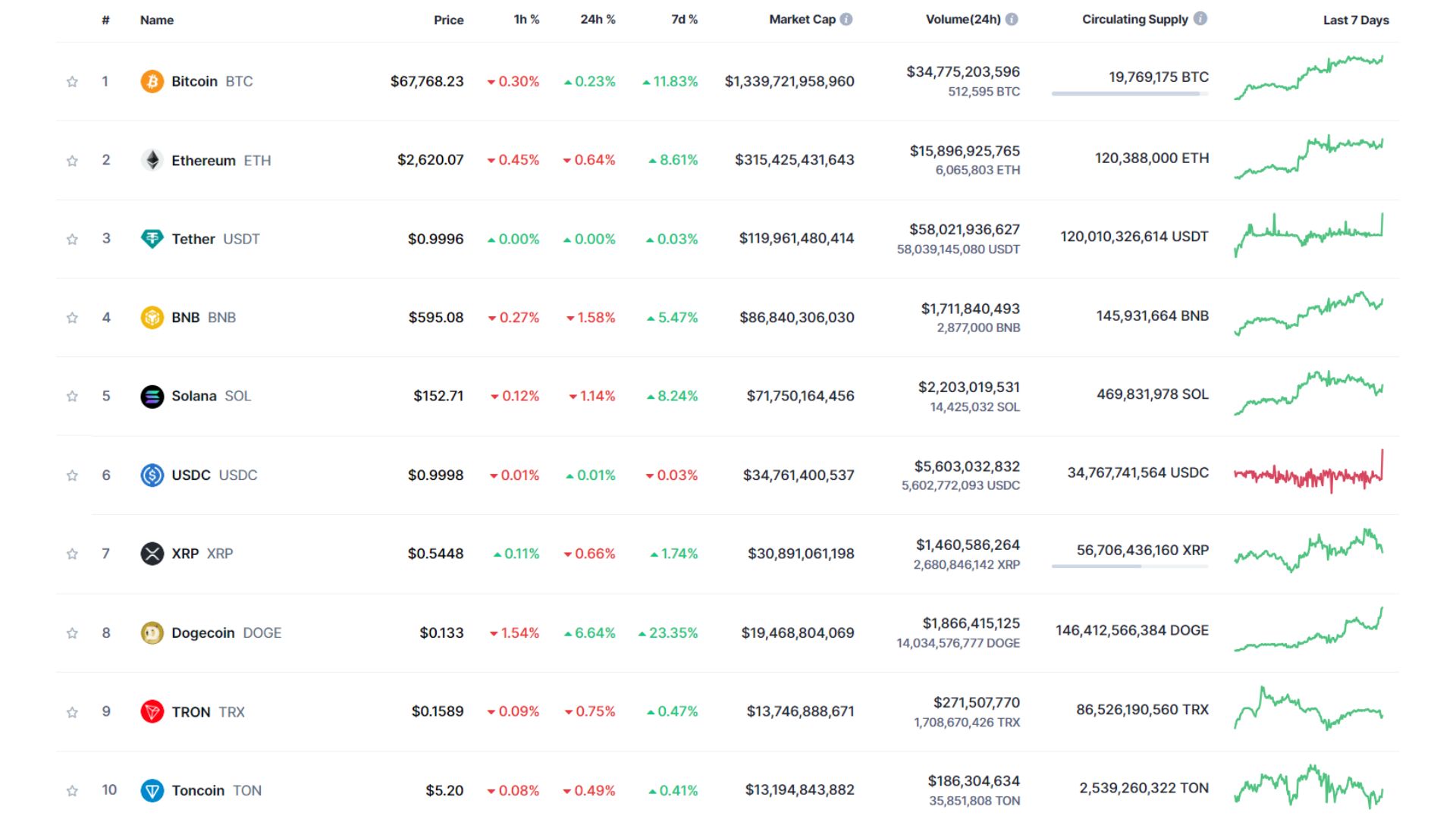The image size is (1456, 819).
Task: Open the Circulating Supply info tooltip icon
Action: coord(1201,19)
